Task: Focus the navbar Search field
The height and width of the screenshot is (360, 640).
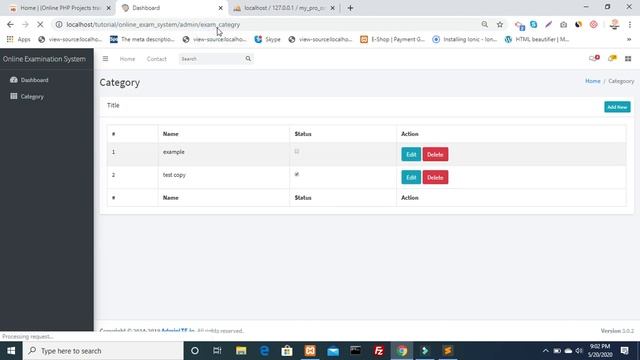Action: pyautogui.click(x=211, y=59)
